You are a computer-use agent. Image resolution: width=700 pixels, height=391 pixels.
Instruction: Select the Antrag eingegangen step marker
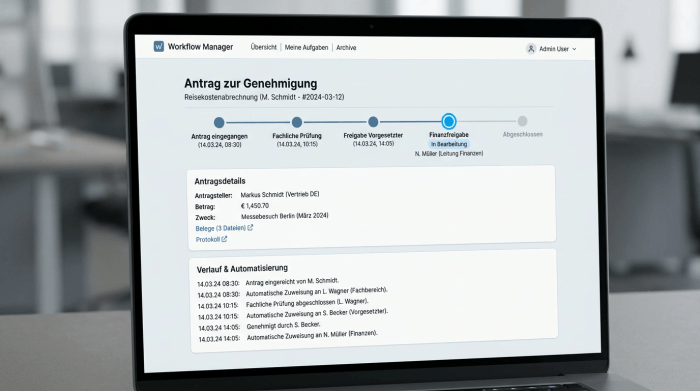pyautogui.click(x=219, y=122)
